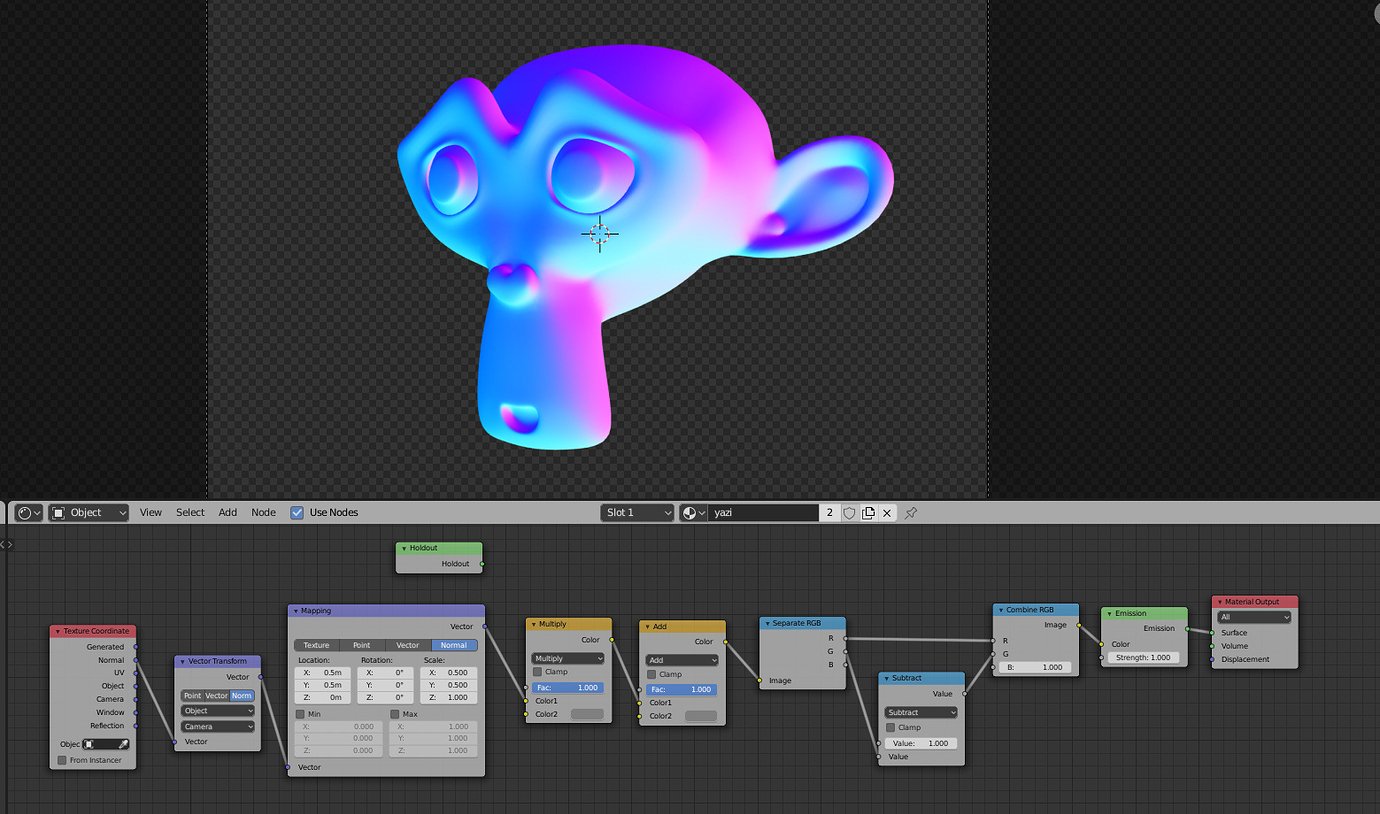The height and width of the screenshot is (814, 1380).
Task: Click the eyedropper in Texture Coordinate Object field
Action: [x=122, y=744]
